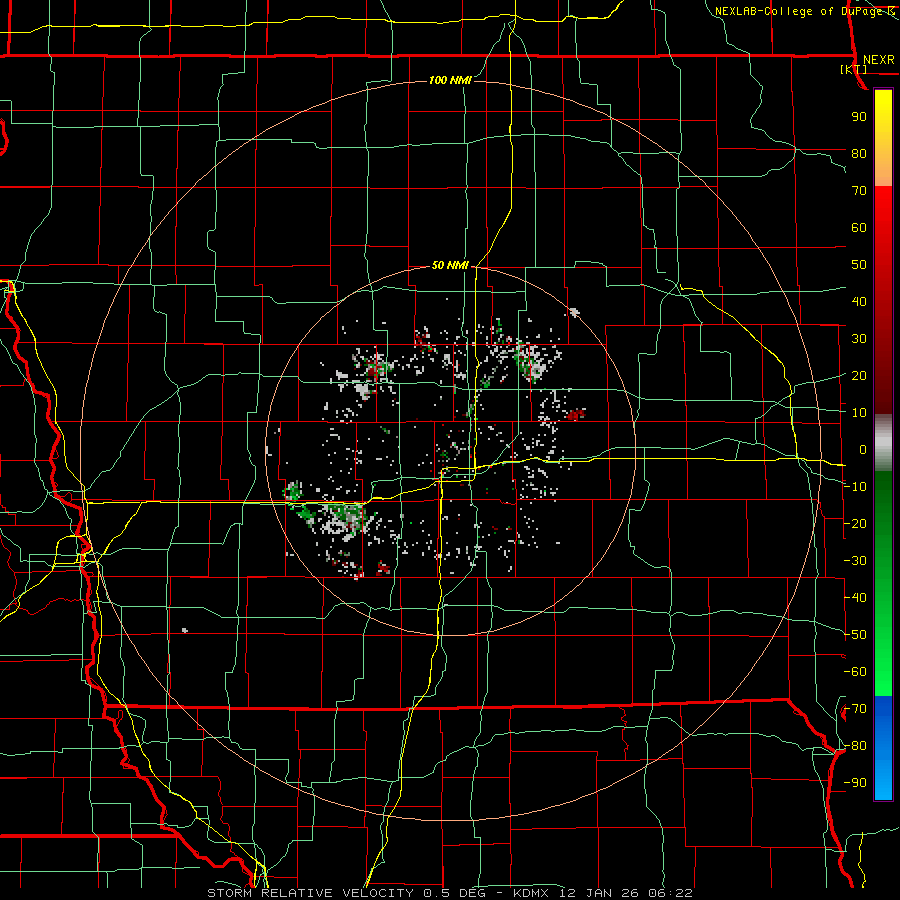
Task: Click the -50 scale value
Action: [855, 635]
